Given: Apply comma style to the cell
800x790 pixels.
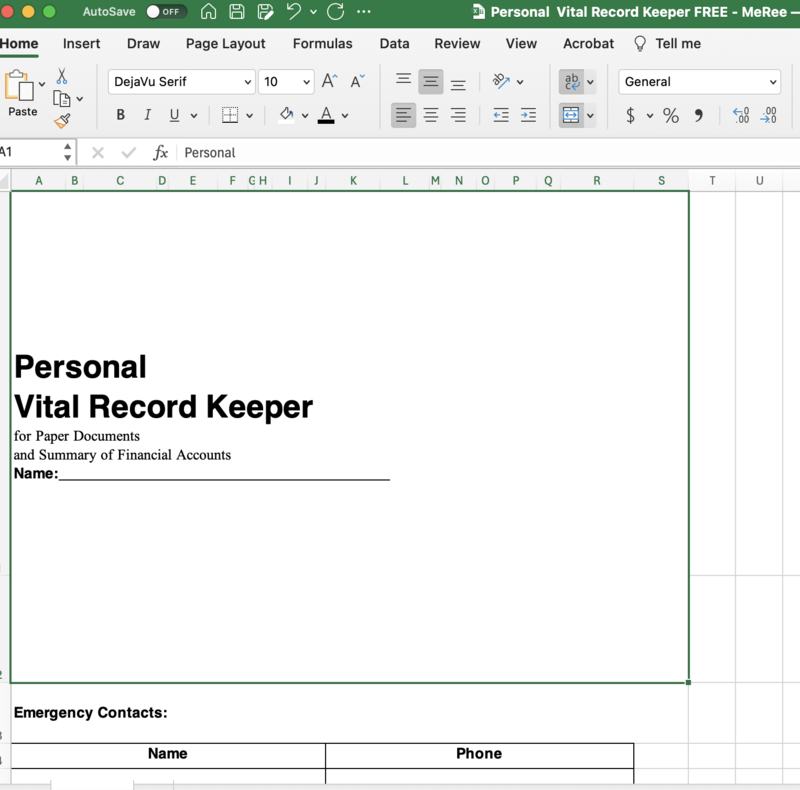Looking at the screenshot, I should pyautogui.click(x=698, y=115).
